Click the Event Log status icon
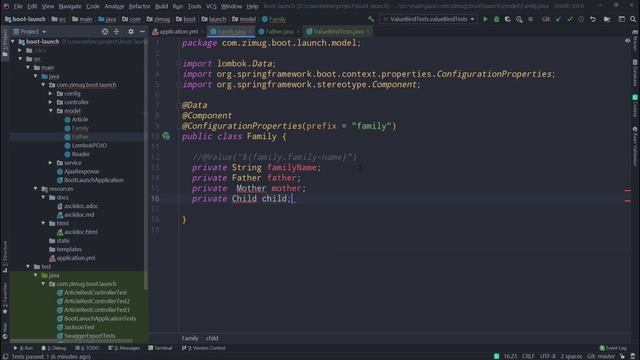 pyautogui.click(x=613, y=348)
